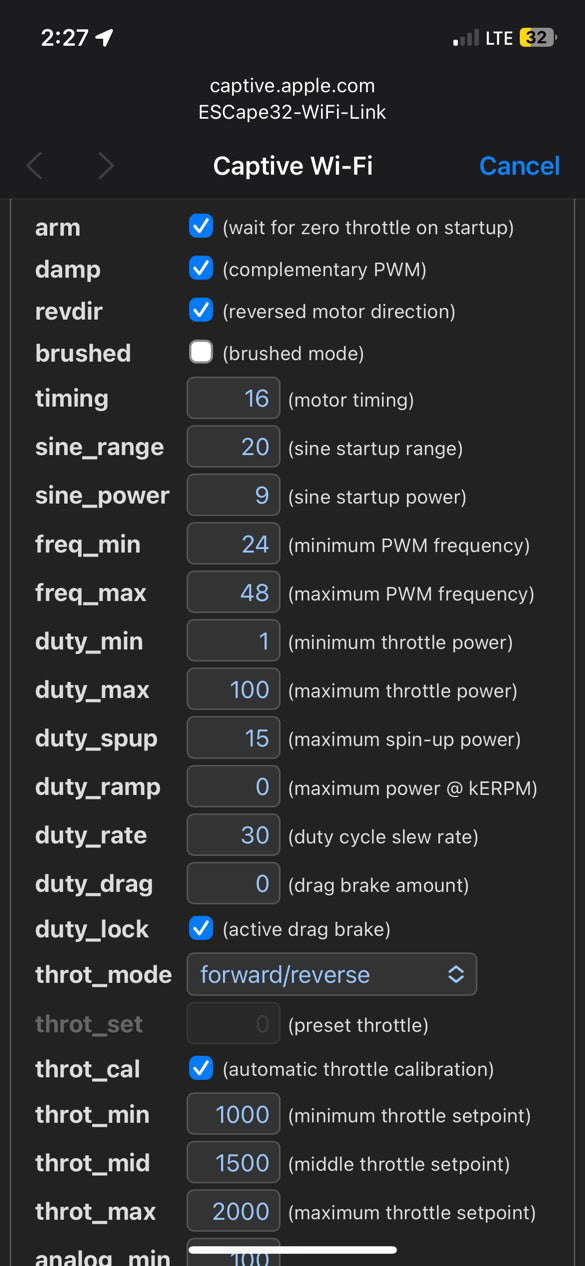Select the sine_power input box
This screenshot has width=585, height=1266.
233,495
